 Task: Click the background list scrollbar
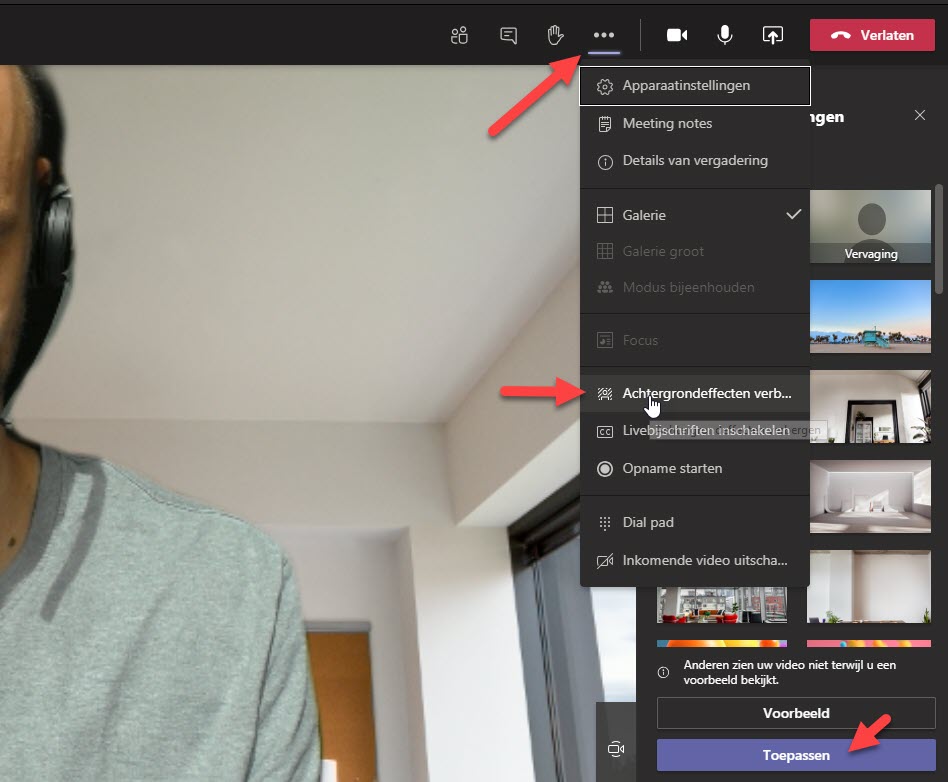click(938, 239)
